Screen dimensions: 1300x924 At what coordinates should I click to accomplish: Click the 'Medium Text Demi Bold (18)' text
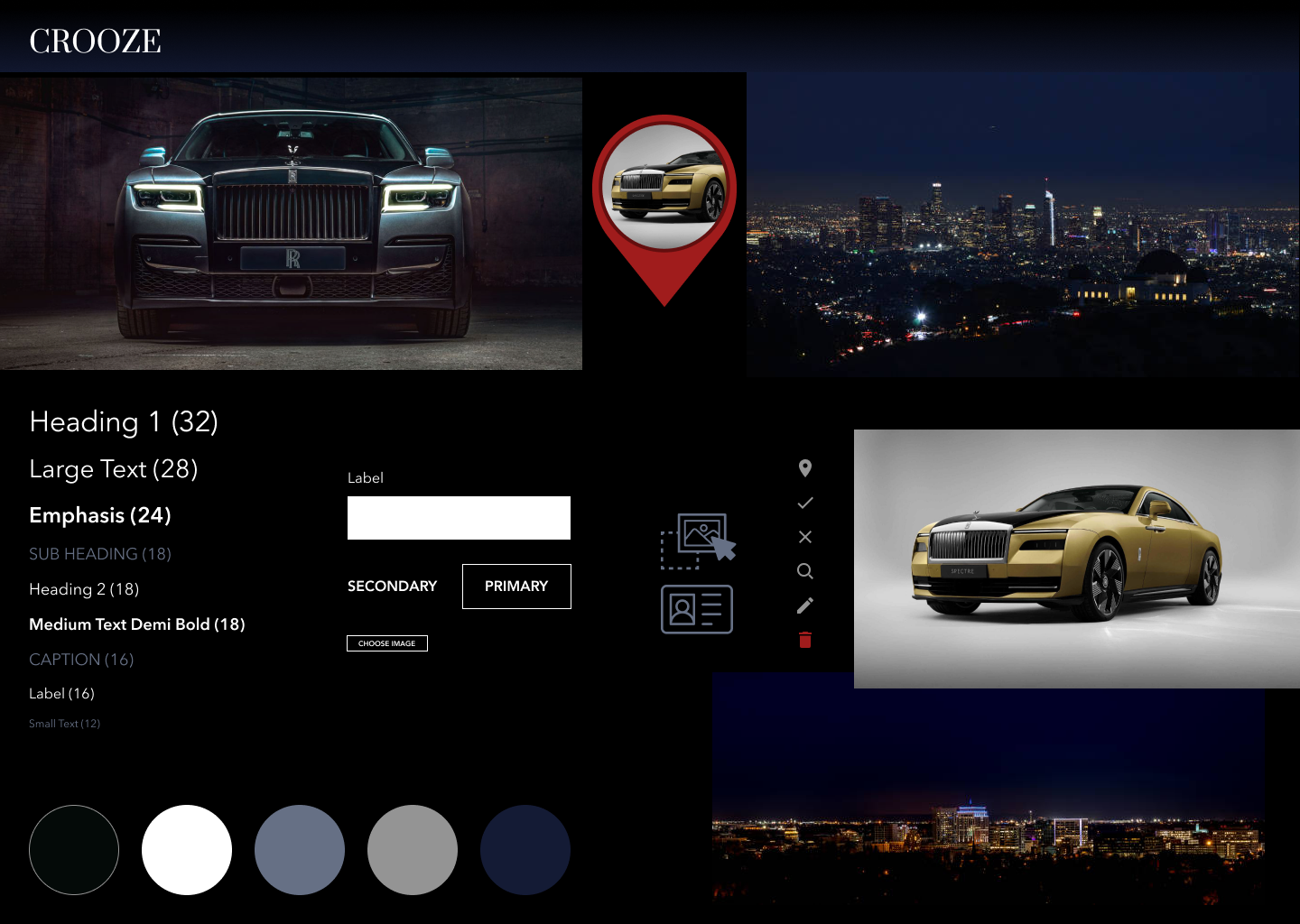pos(137,624)
